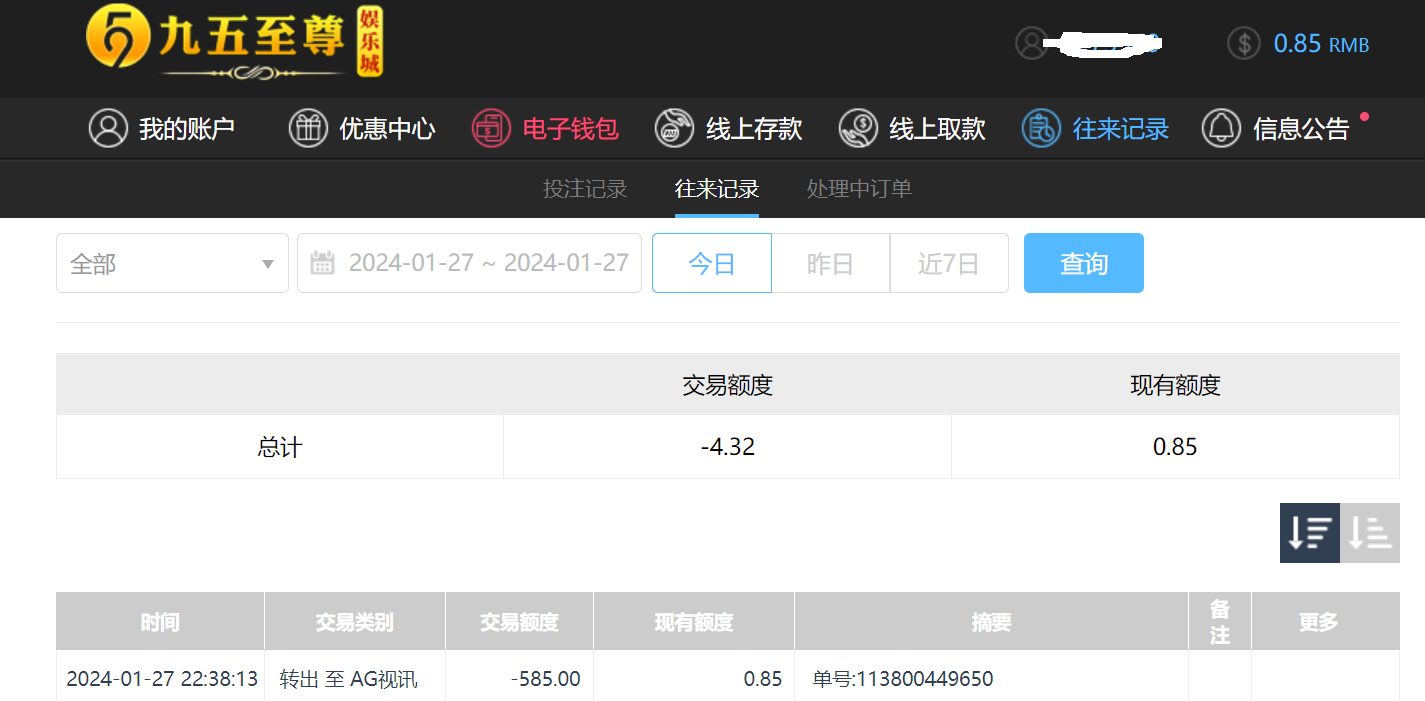Viewport: 1425px width, 701px height.
Task: Click the 电子钱包 wallet icon
Action: (x=491, y=128)
